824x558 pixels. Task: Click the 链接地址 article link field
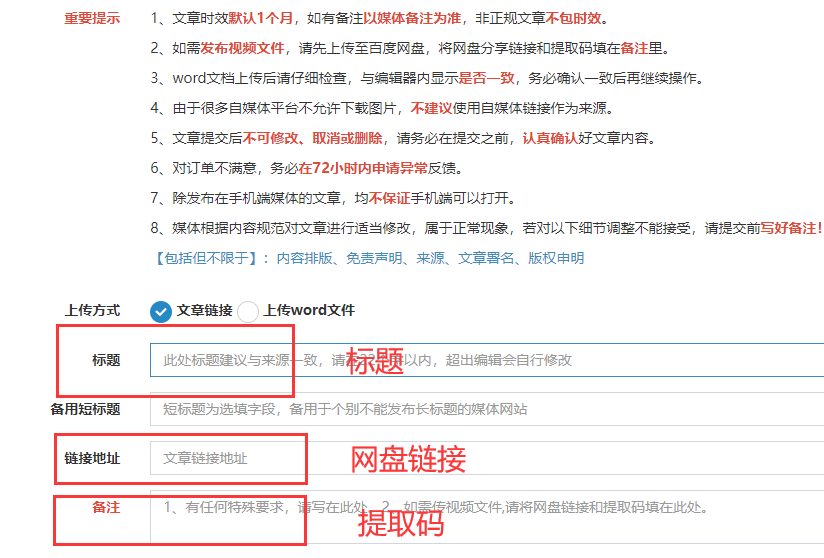(480, 458)
